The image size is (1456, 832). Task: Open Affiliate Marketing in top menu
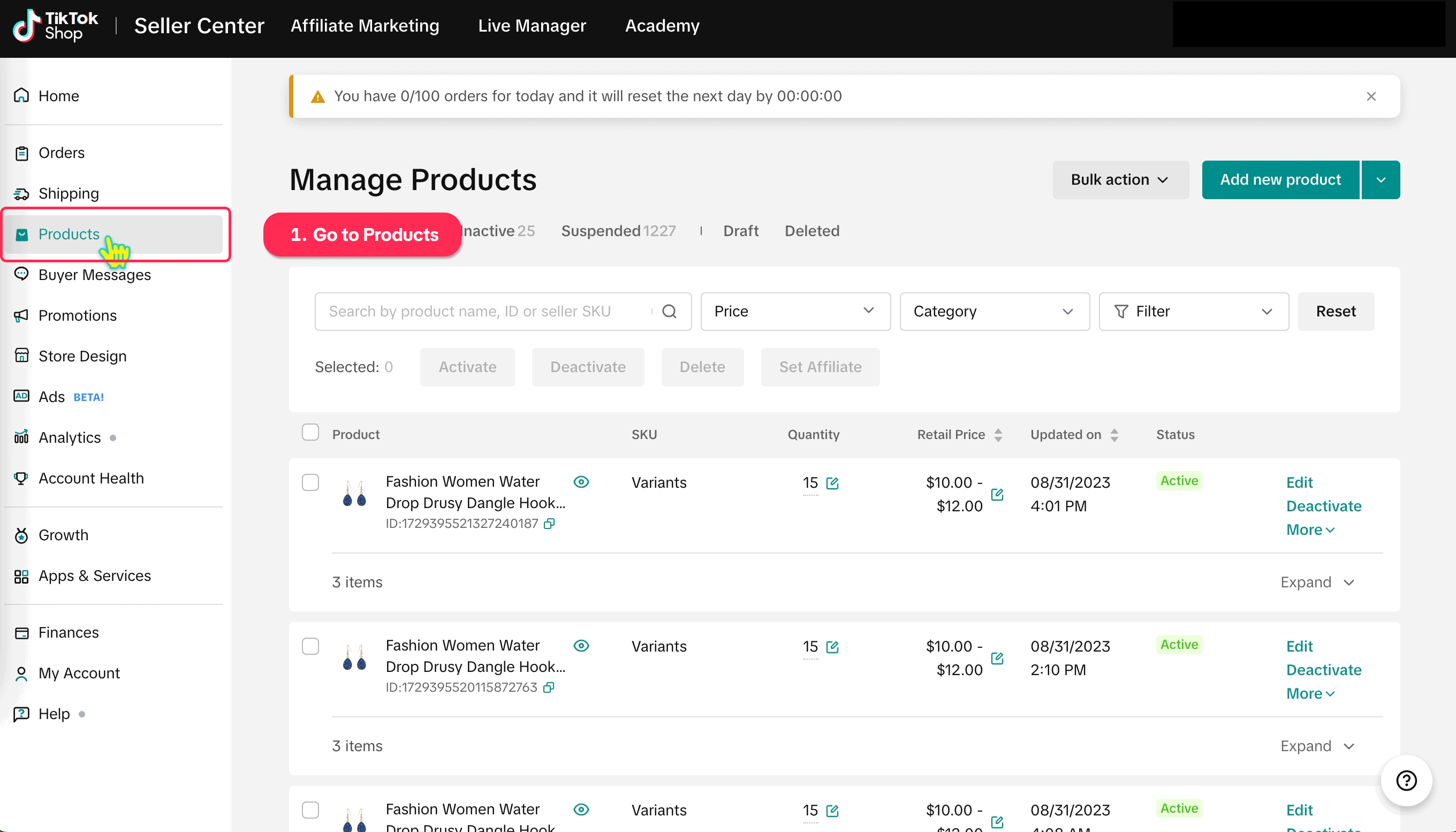coord(365,26)
